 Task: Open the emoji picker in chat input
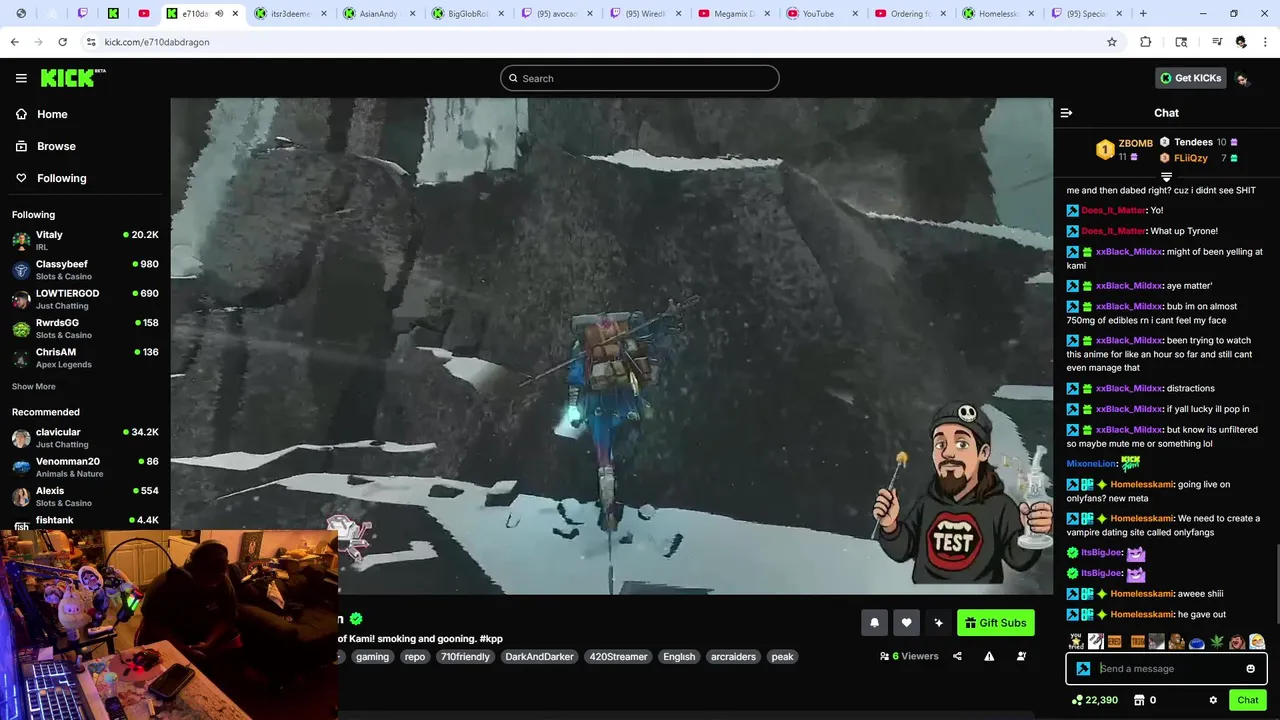[x=1250, y=669]
